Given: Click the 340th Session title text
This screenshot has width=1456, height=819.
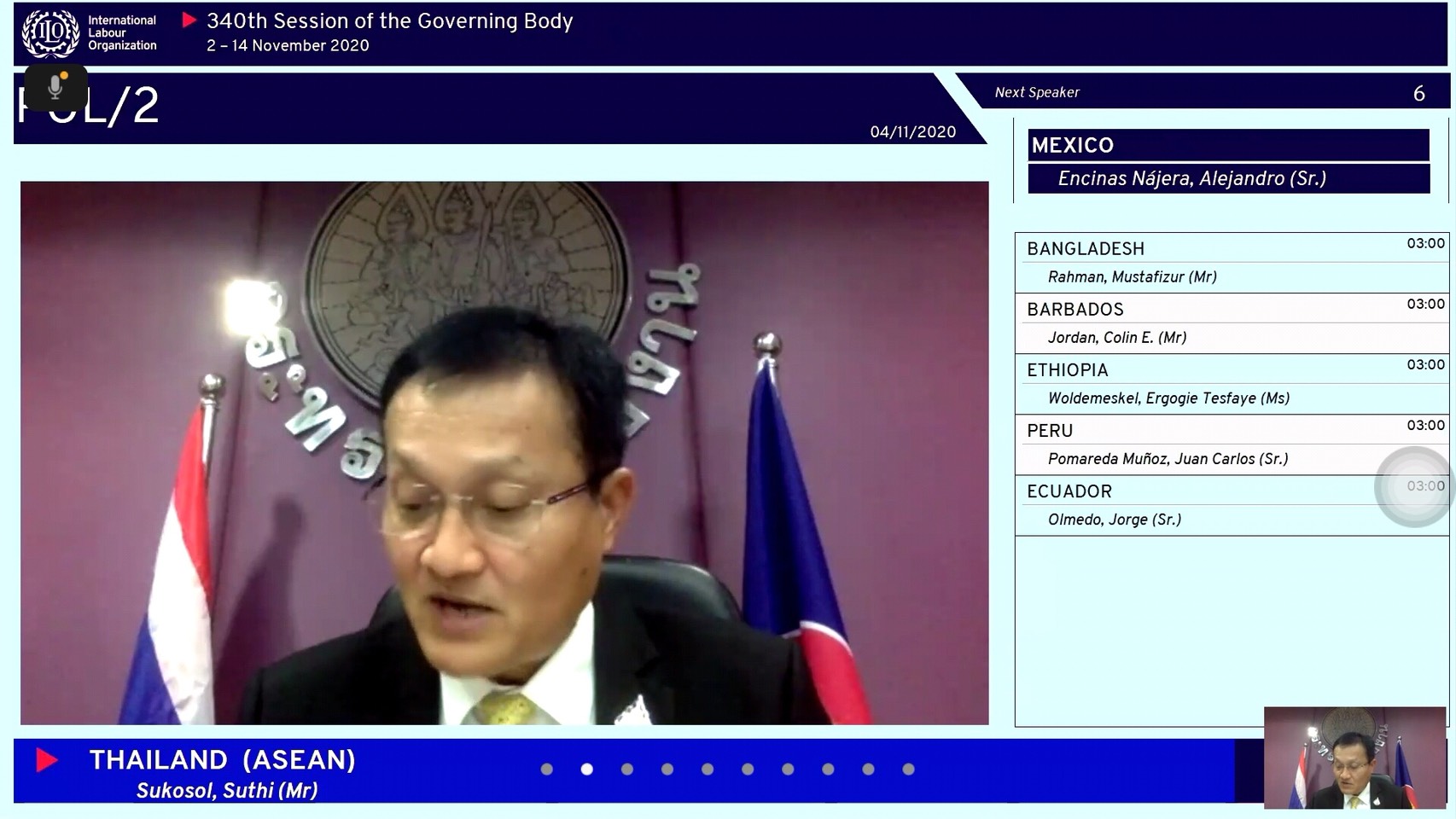Looking at the screenshot, I should coord(389,21).
